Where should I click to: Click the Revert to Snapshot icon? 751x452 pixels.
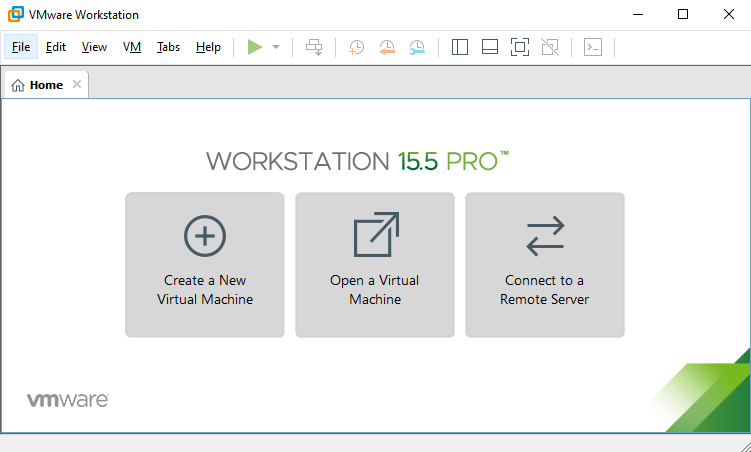pos(387,47)
